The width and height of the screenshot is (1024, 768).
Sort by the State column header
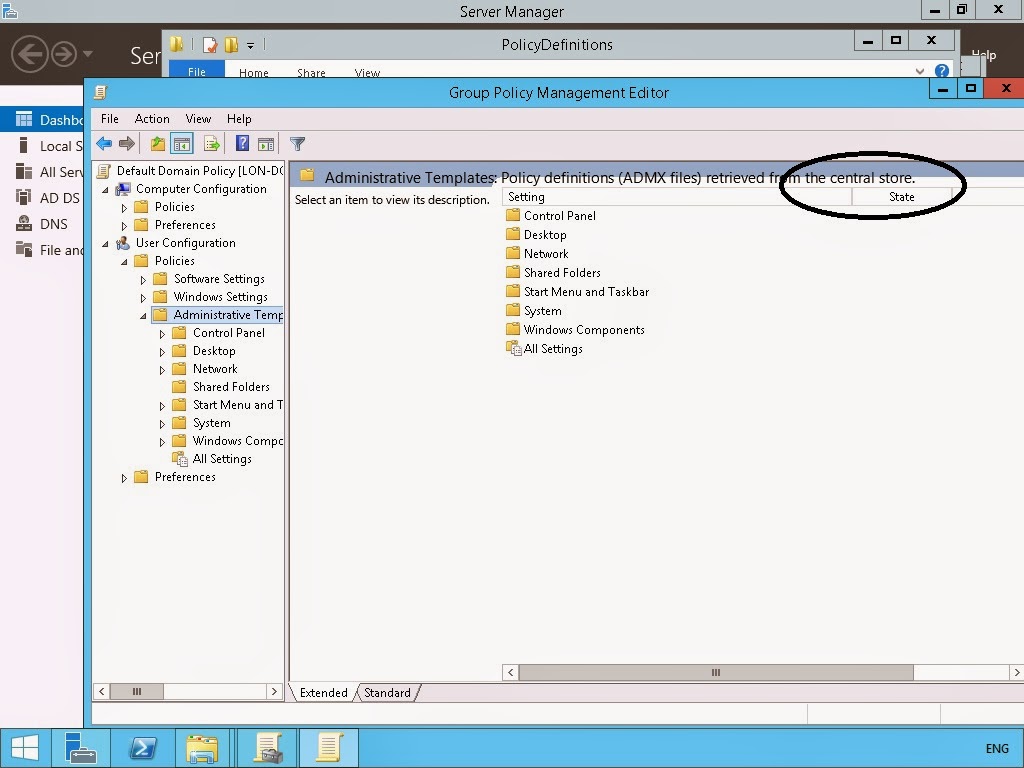pos(901,197)
